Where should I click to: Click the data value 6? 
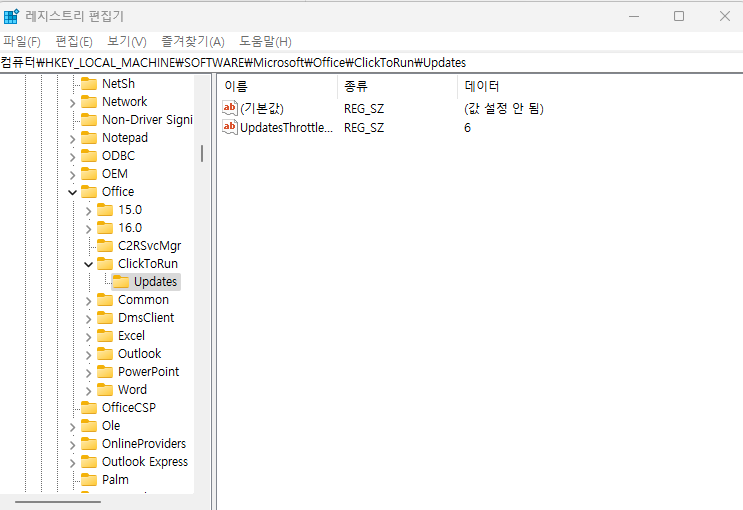tap(467, 128)
